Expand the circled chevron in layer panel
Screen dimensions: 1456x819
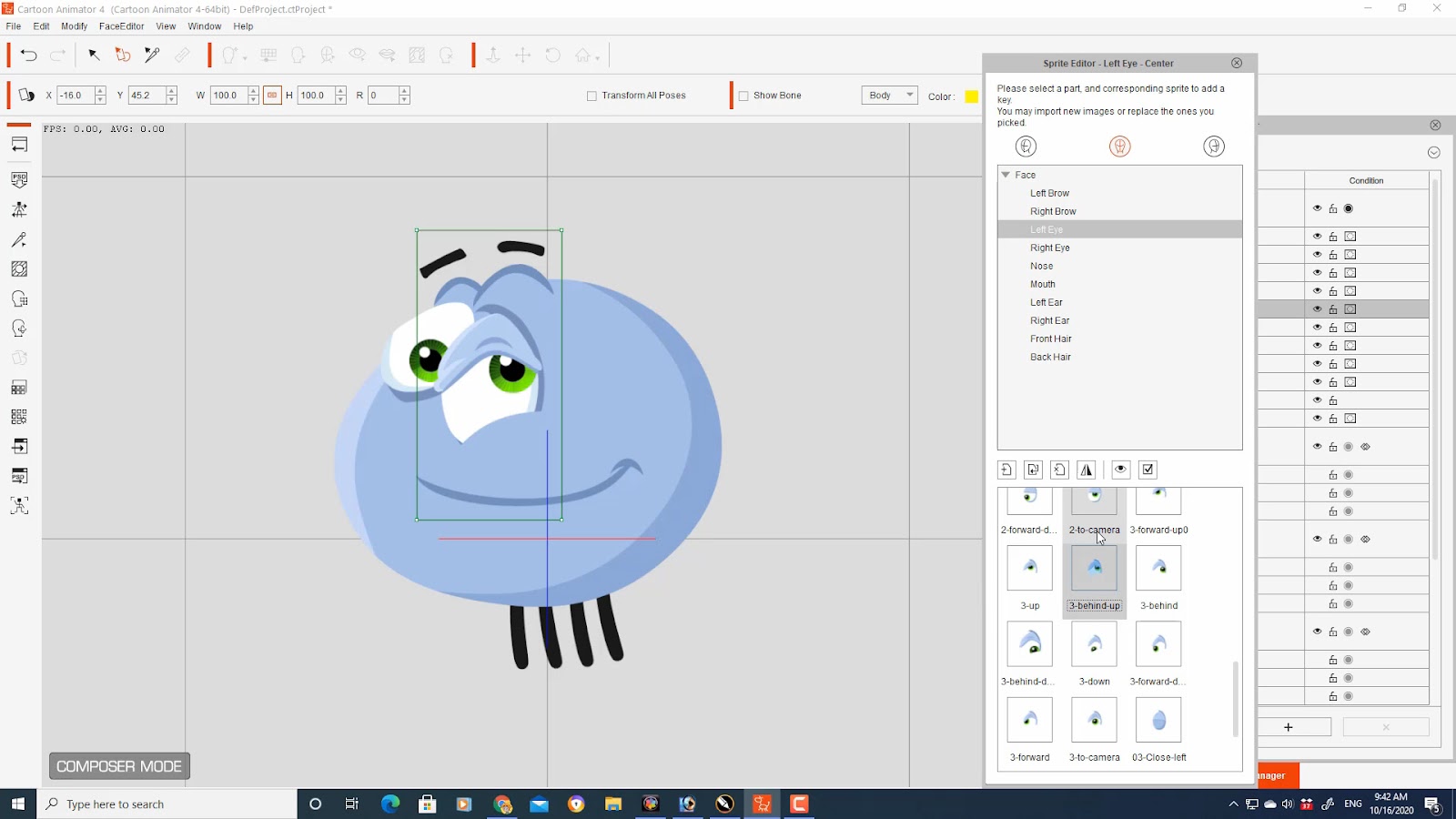tap(1434, 153)
